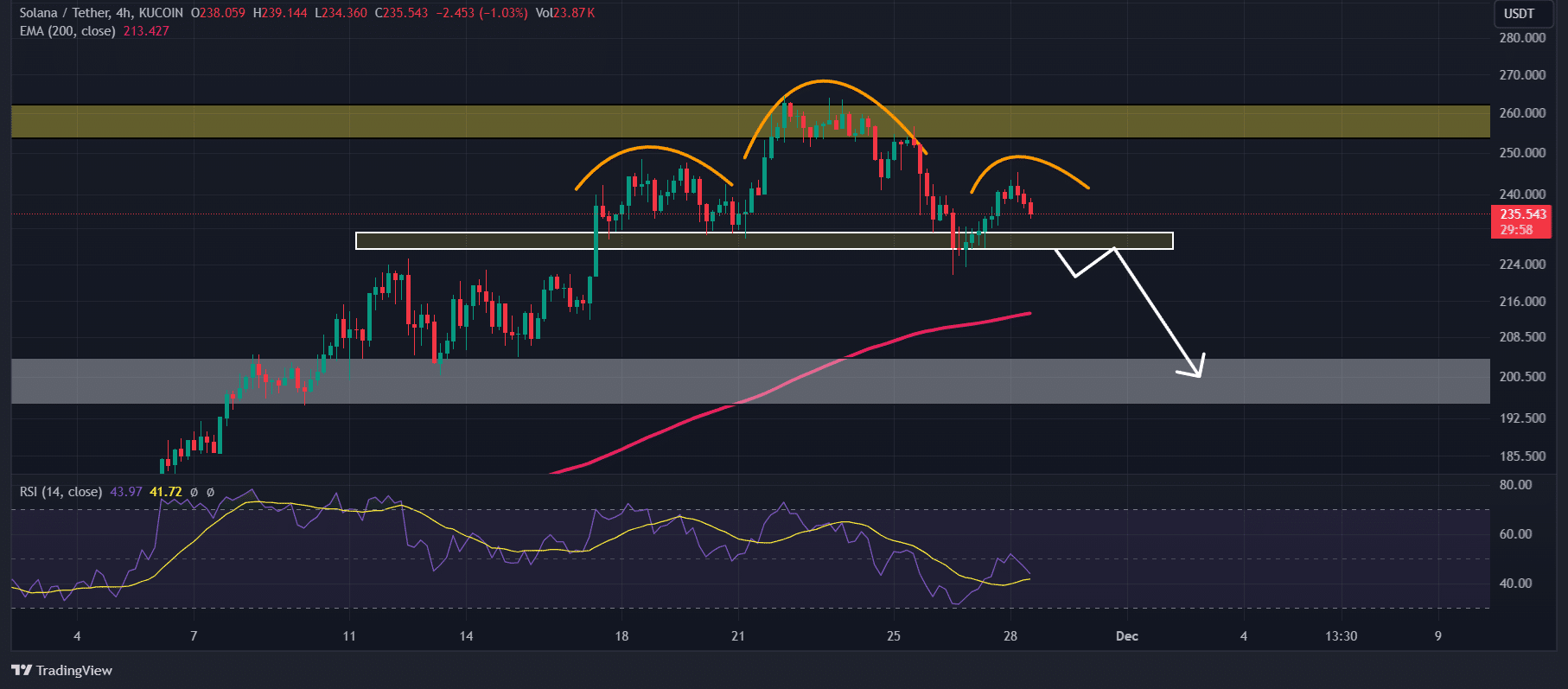Click the 28 date label on time axis
This screenshot has height=689, width=1568.
click(1010, 636)
